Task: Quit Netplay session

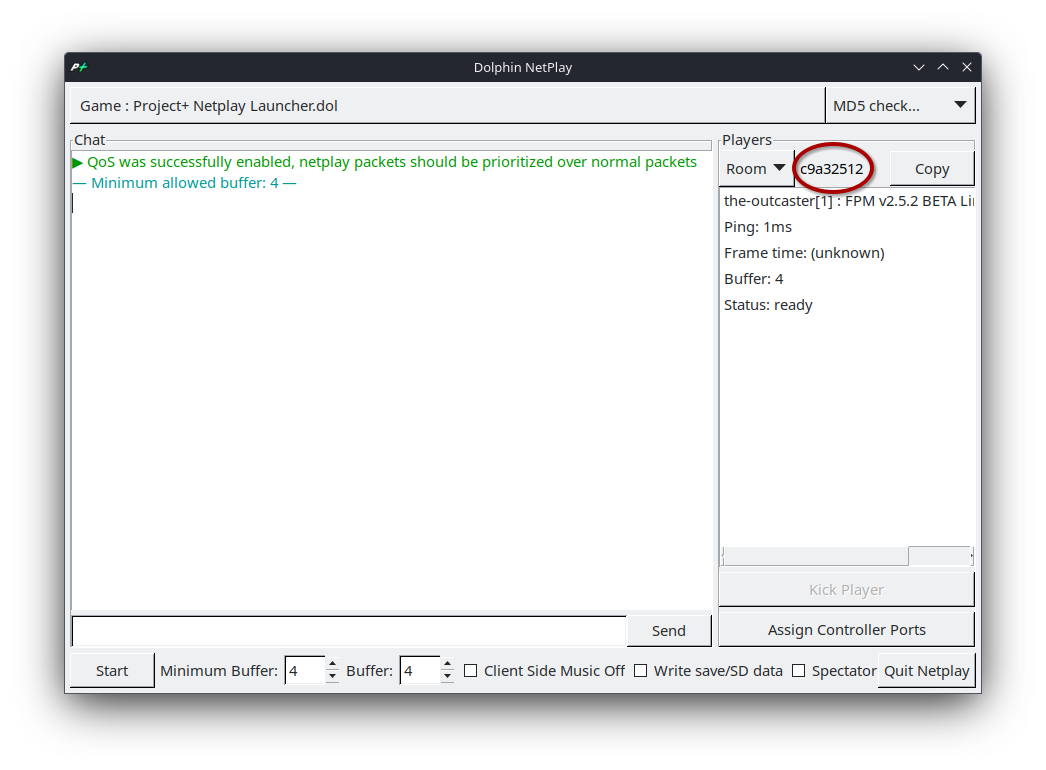Action: pos(927,671)
